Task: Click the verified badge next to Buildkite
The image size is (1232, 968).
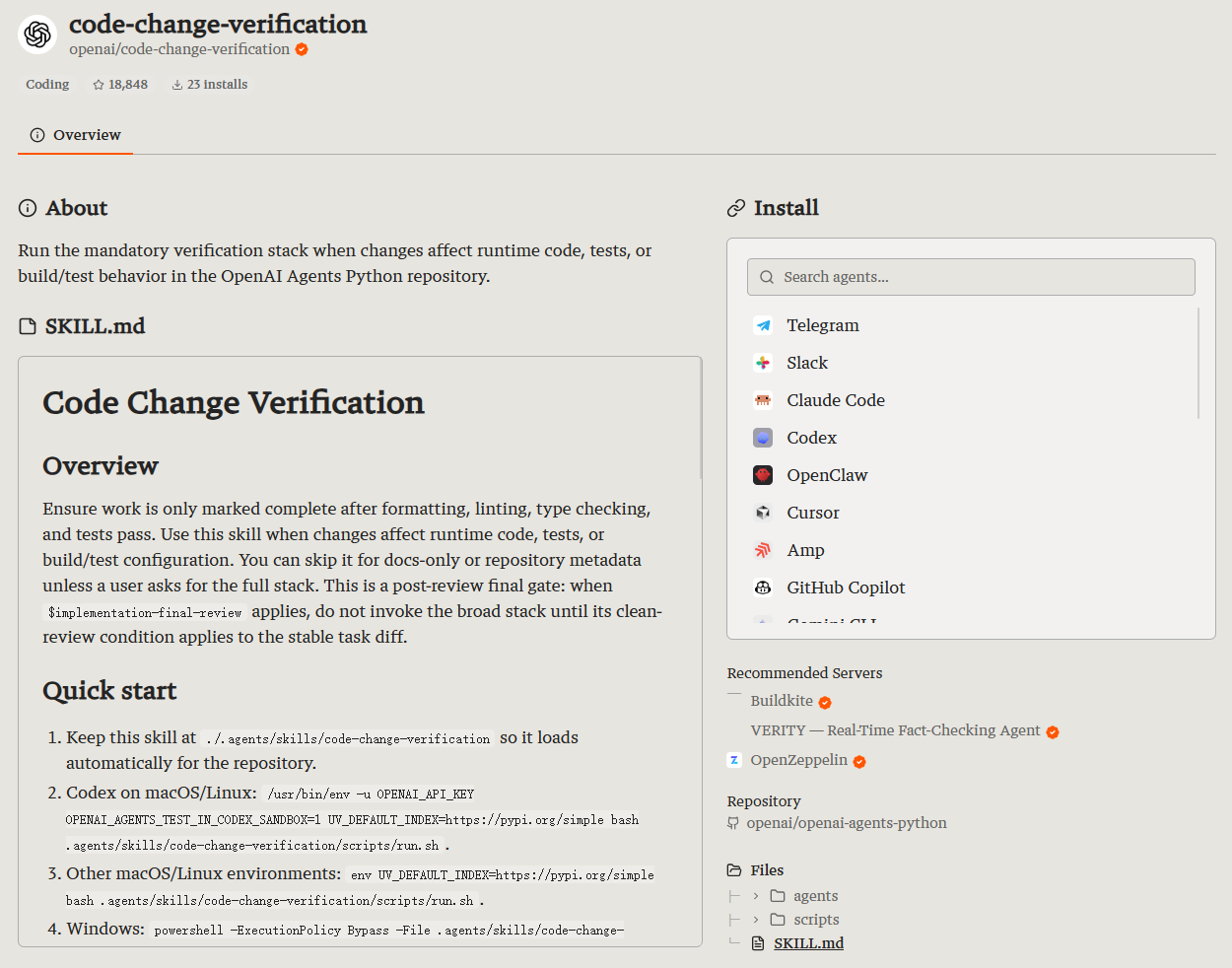Action: tap(825, 703)
